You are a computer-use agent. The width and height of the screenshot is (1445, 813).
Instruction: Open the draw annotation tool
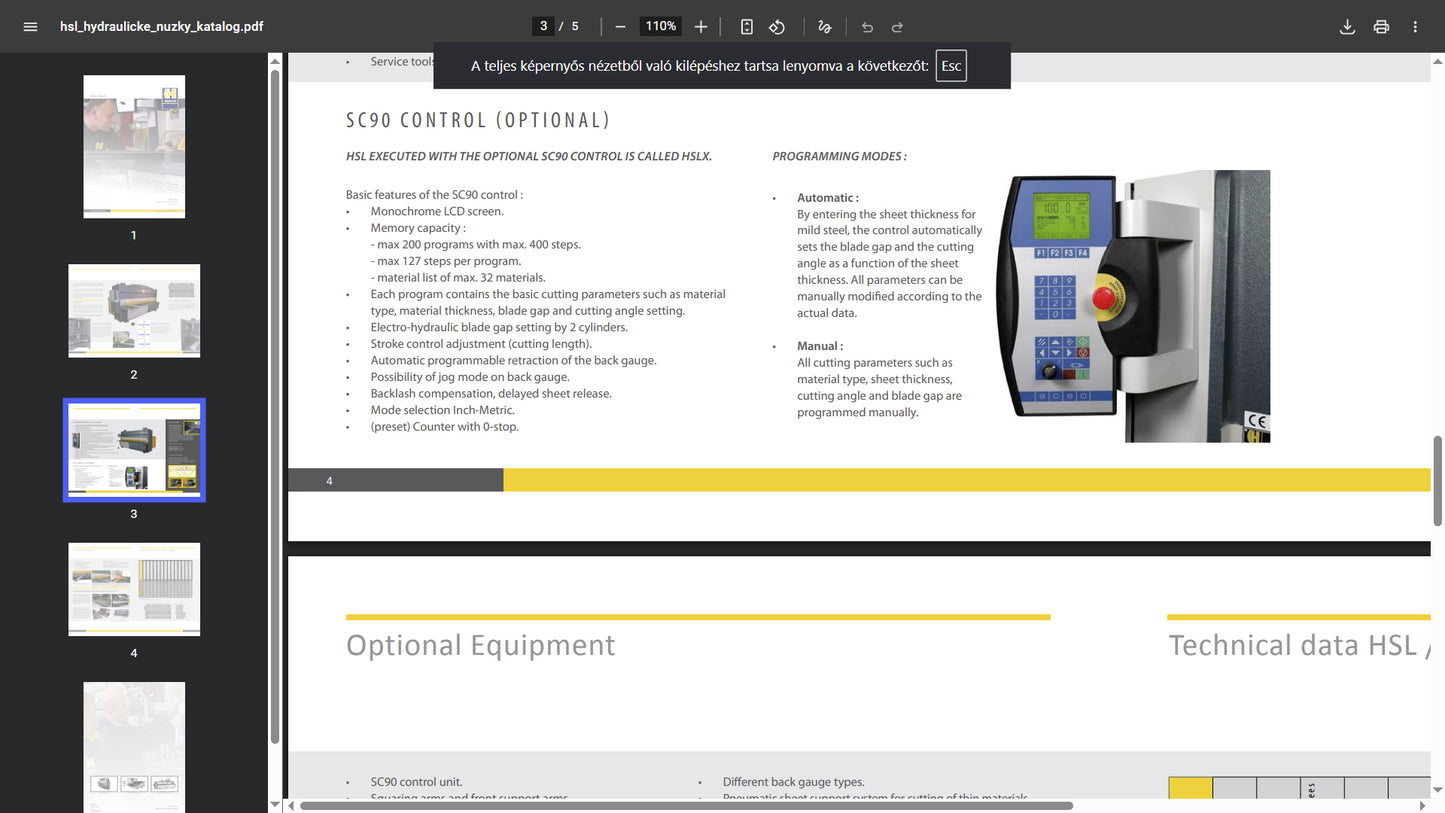click(x=825, y=27)
